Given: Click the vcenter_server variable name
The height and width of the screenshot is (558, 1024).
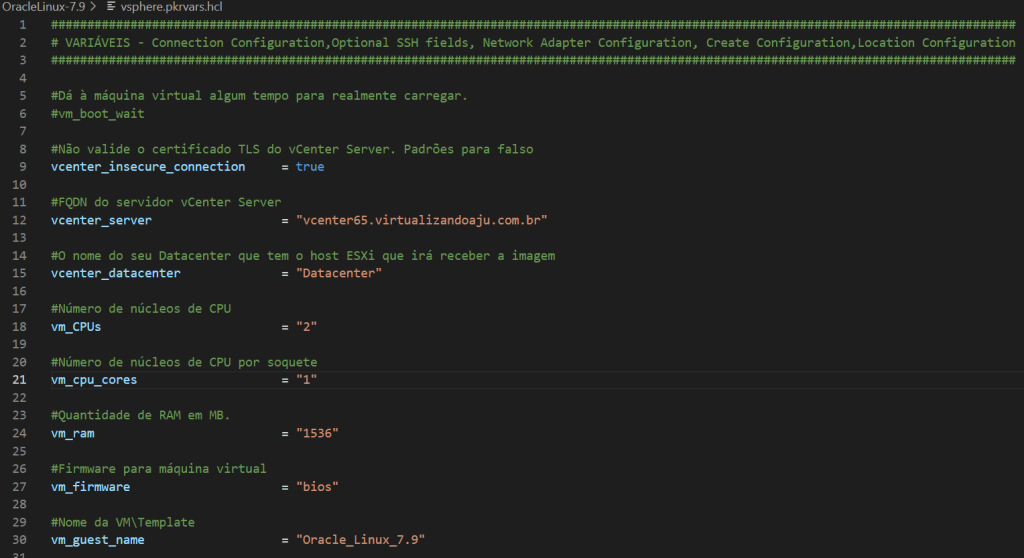Looking at the screenshot, I should (x=101, y=220).
